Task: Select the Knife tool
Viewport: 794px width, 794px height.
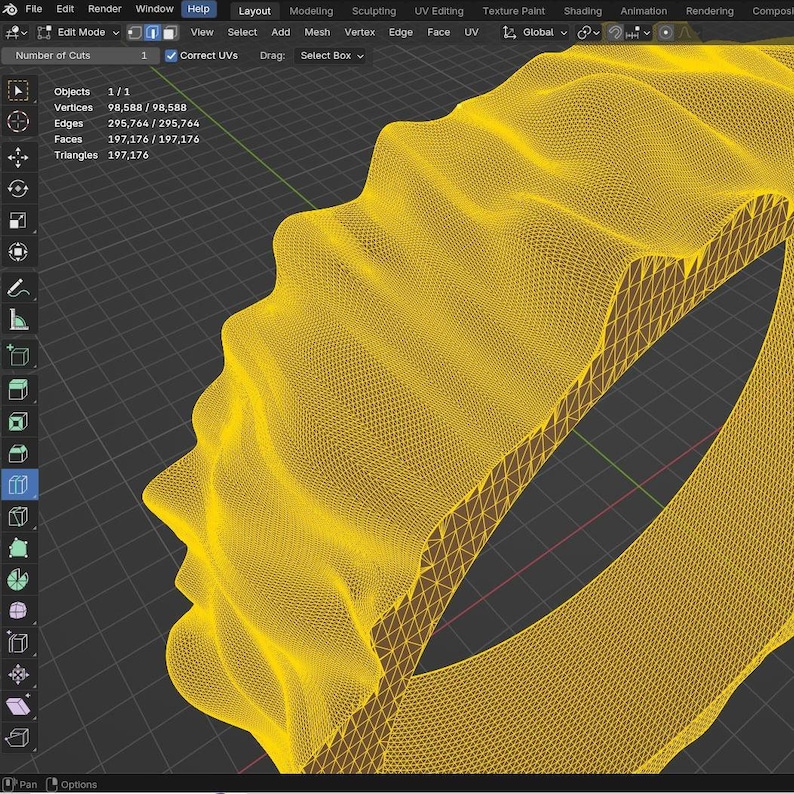Action: tap(18, 517)
